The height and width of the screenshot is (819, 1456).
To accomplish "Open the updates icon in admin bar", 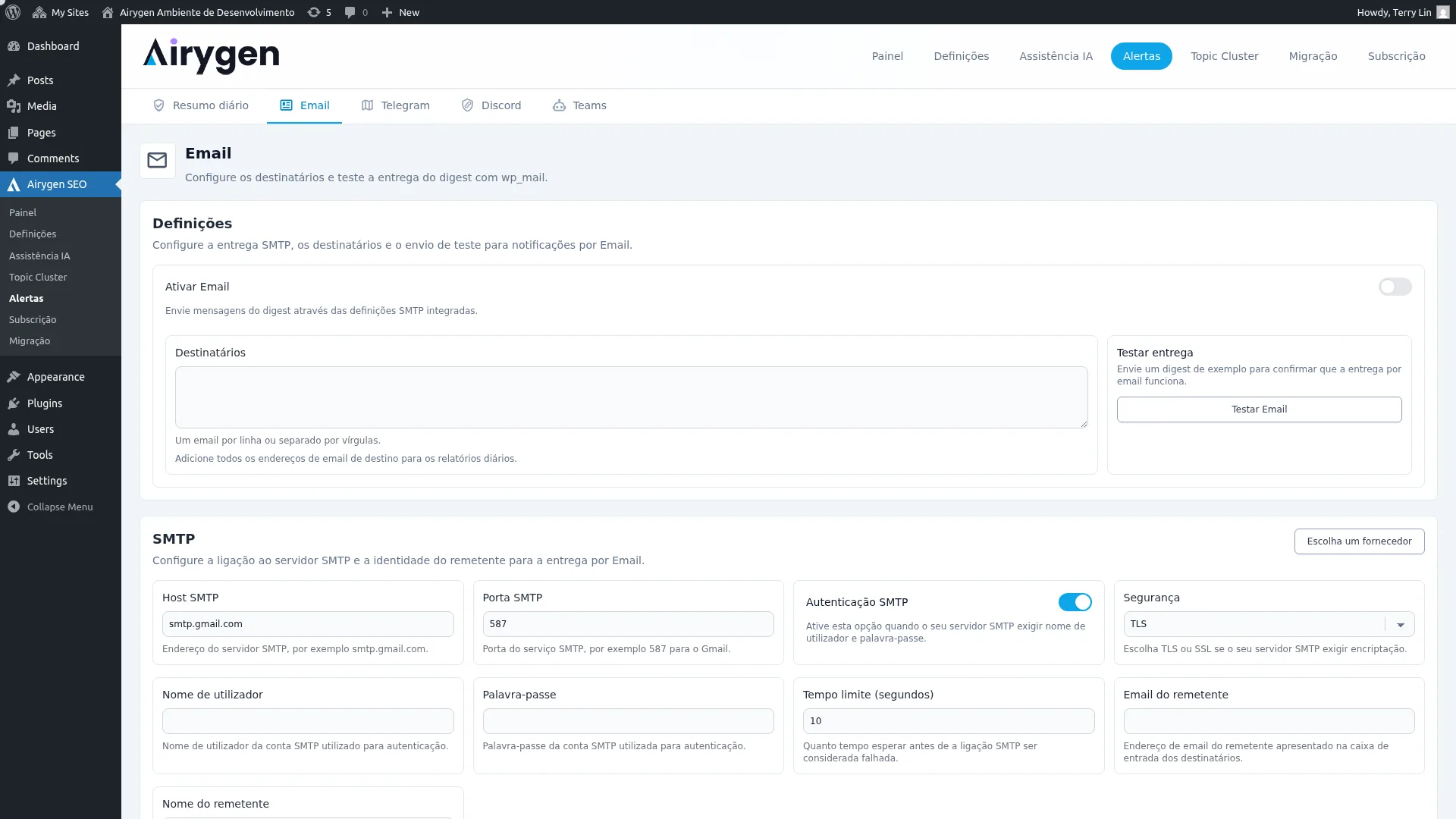I will 314,12.
